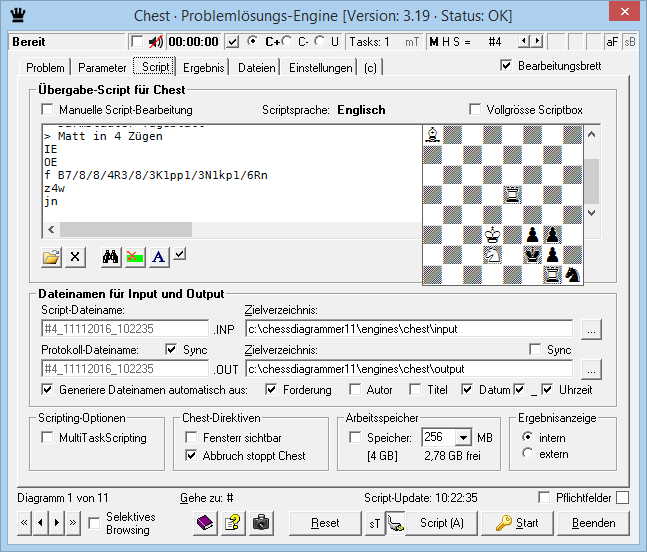The width and height of the screenshot is (647, 552).
Task: Toggle the Forderung checkbox
Action: tap(271, 389)
